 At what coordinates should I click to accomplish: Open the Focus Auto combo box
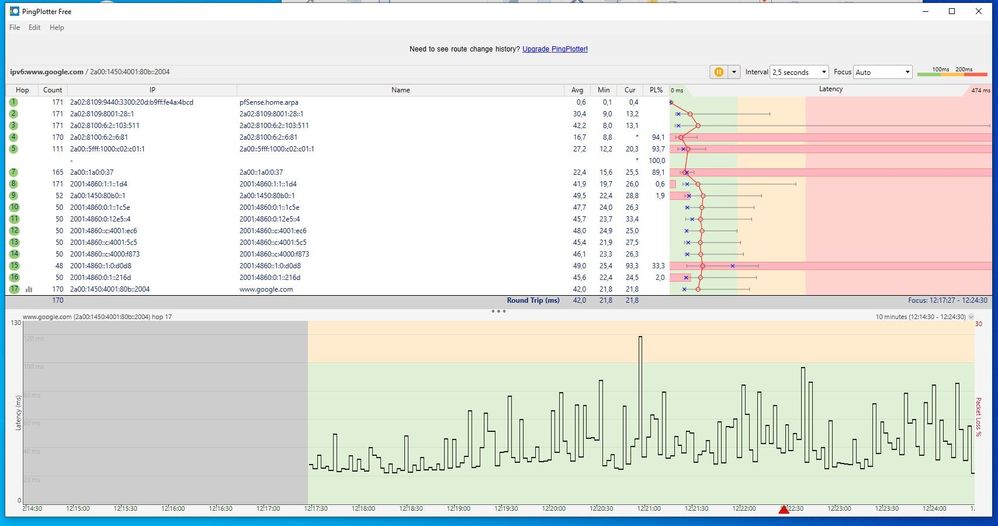click(x=883, y=72)
